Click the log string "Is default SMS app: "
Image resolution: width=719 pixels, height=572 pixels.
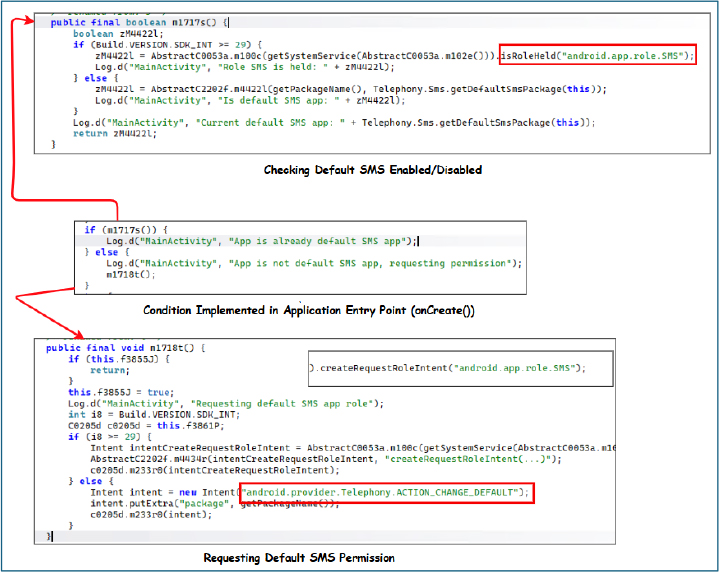pos(281,100)
